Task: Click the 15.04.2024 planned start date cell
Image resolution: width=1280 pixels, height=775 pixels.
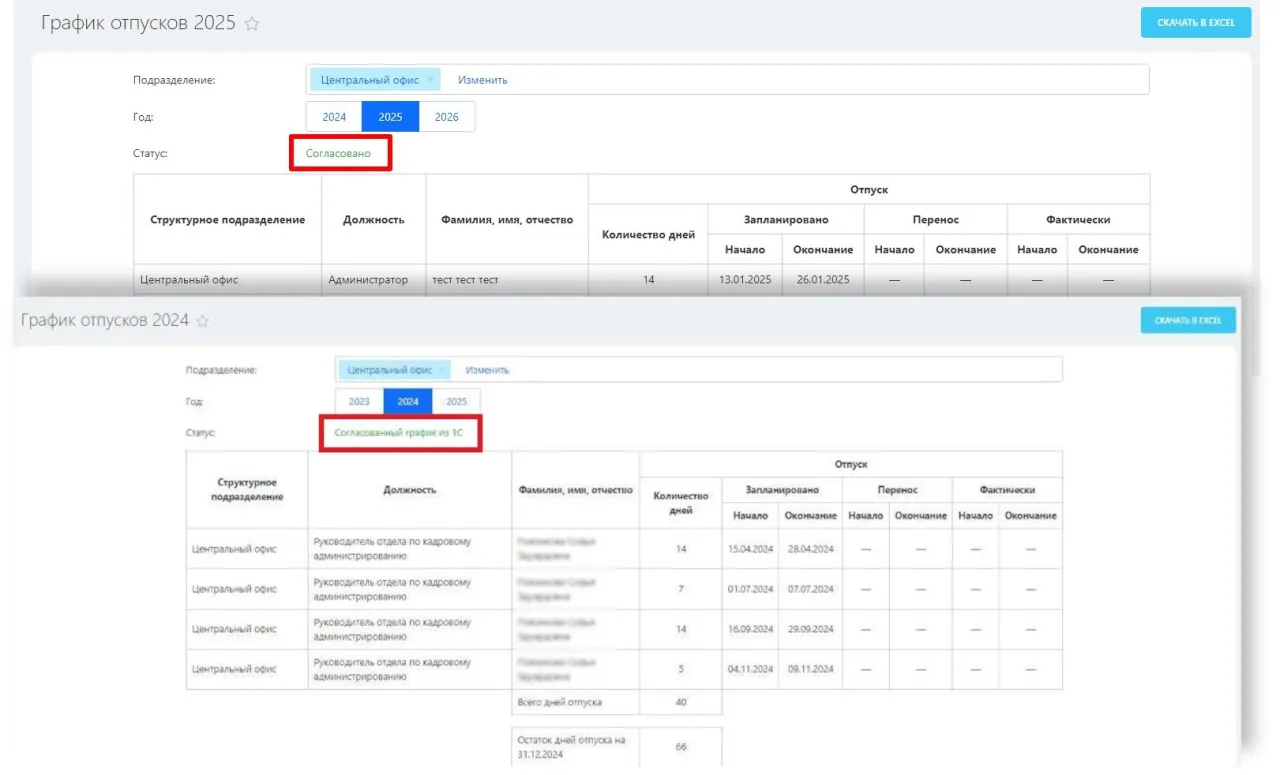Action: (750, 549)
